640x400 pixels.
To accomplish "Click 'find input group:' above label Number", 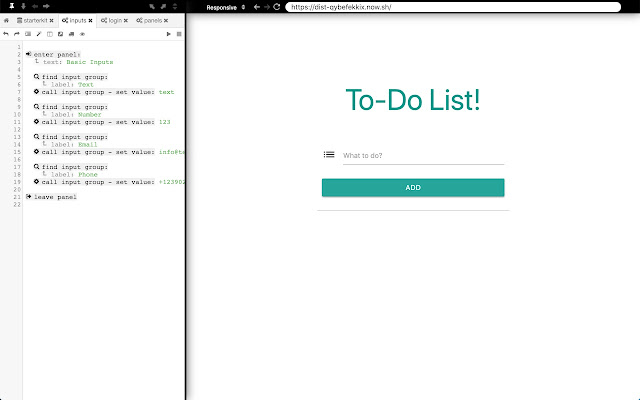I will click(75, 107).
